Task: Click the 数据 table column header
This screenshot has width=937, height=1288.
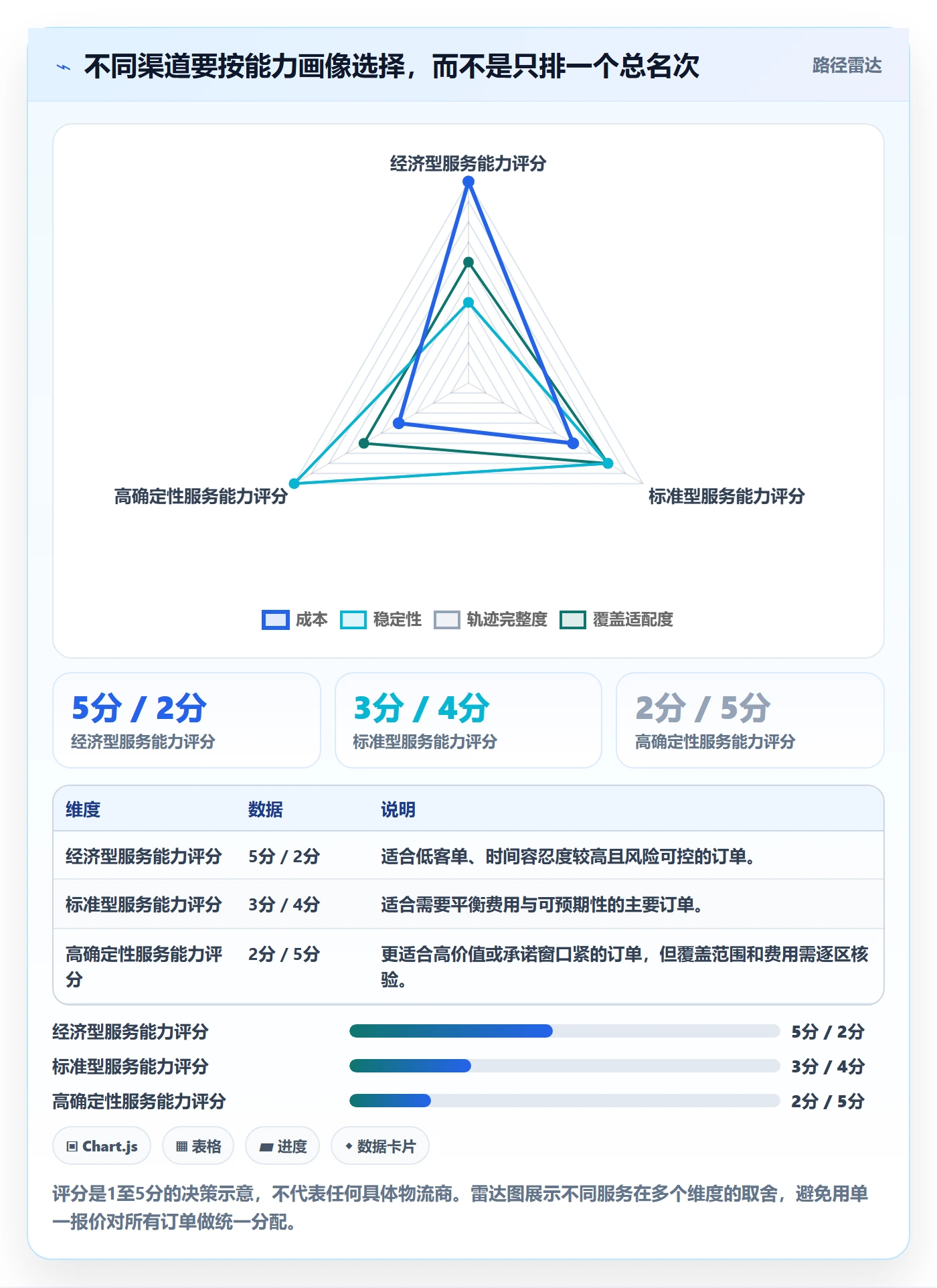Action: (x=266, y=809)
